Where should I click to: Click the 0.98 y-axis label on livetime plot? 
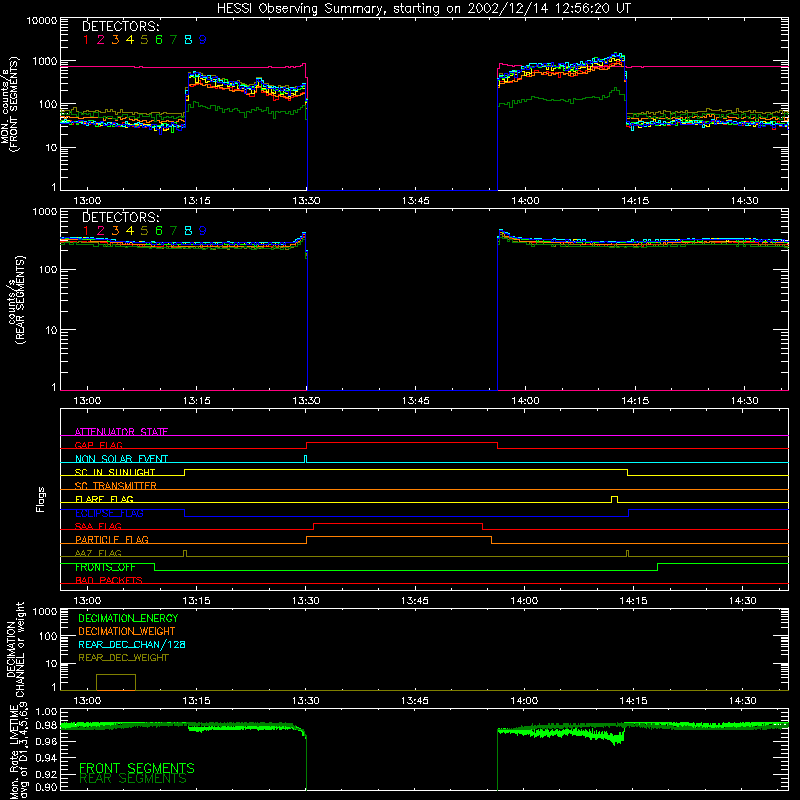(x=46, y=725)
